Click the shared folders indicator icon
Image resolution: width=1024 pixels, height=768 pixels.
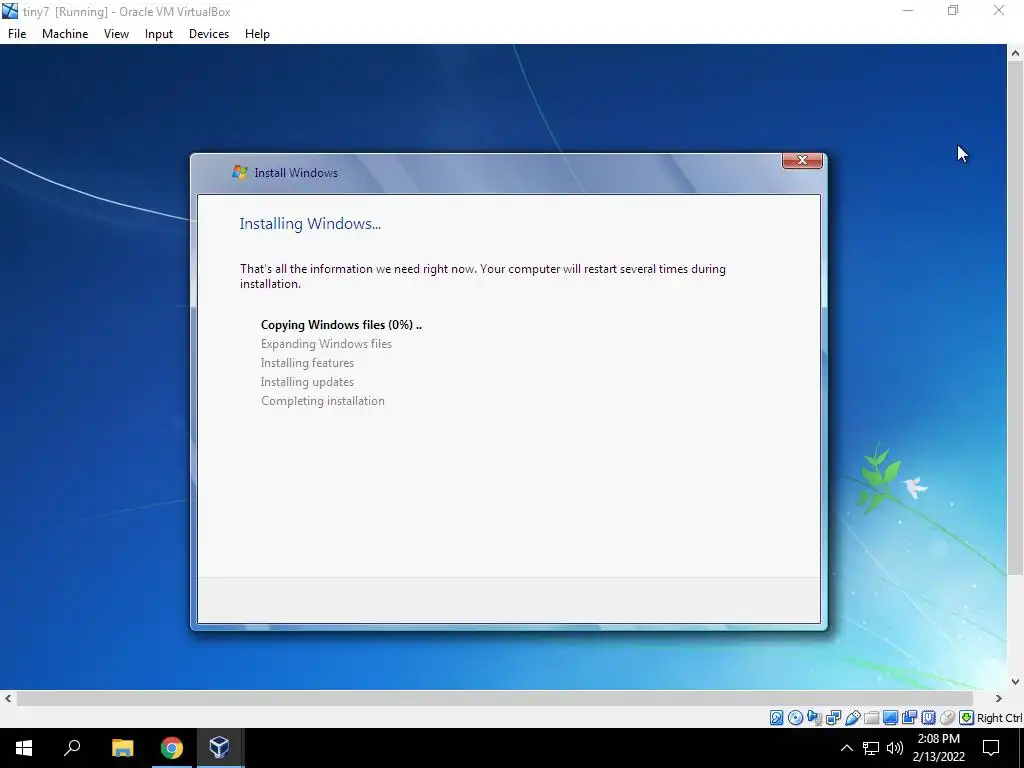pyautogui.click(x=871, y=718)
